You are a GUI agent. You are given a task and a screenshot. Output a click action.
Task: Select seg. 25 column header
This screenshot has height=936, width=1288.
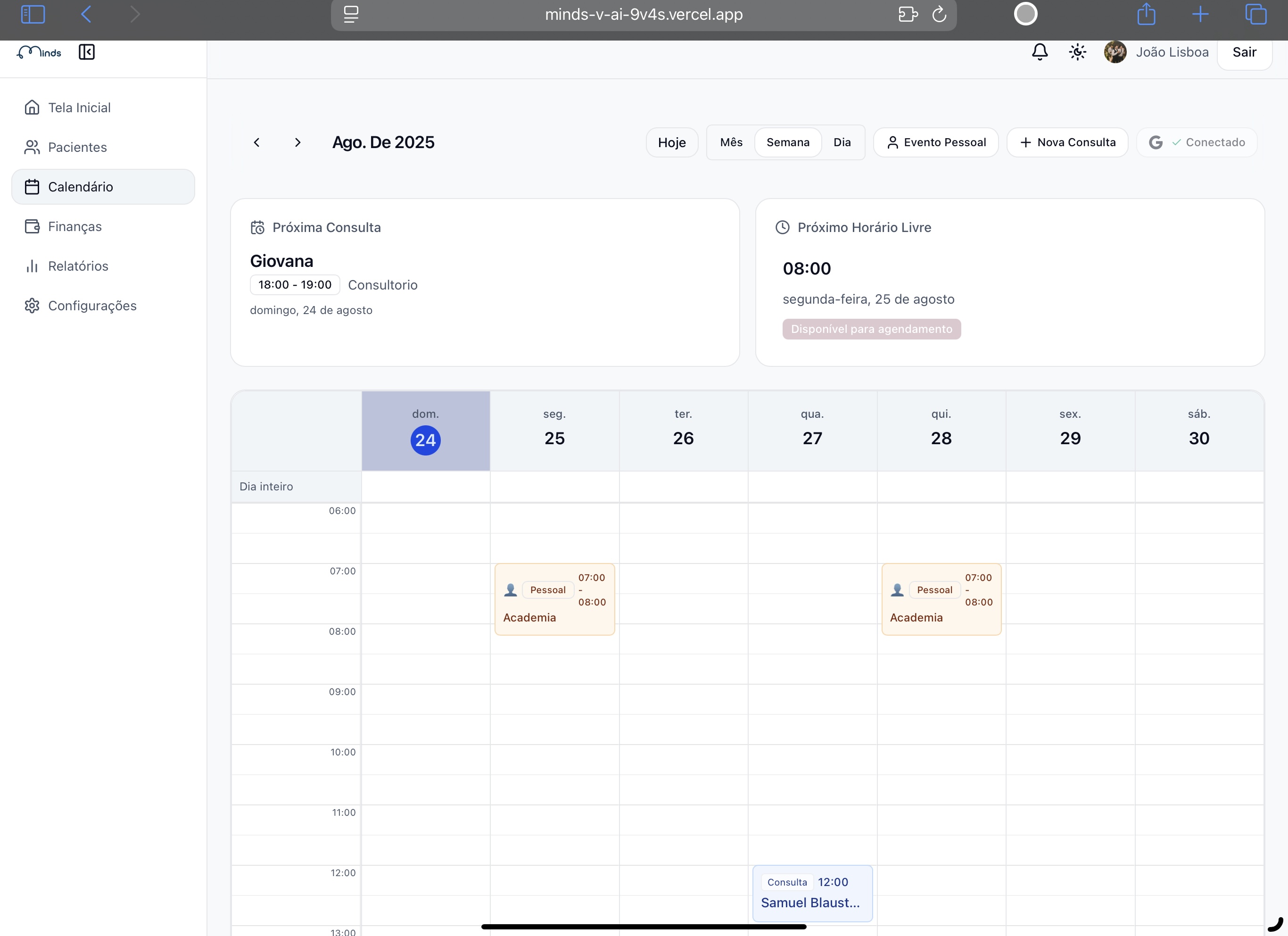[554, 431]
